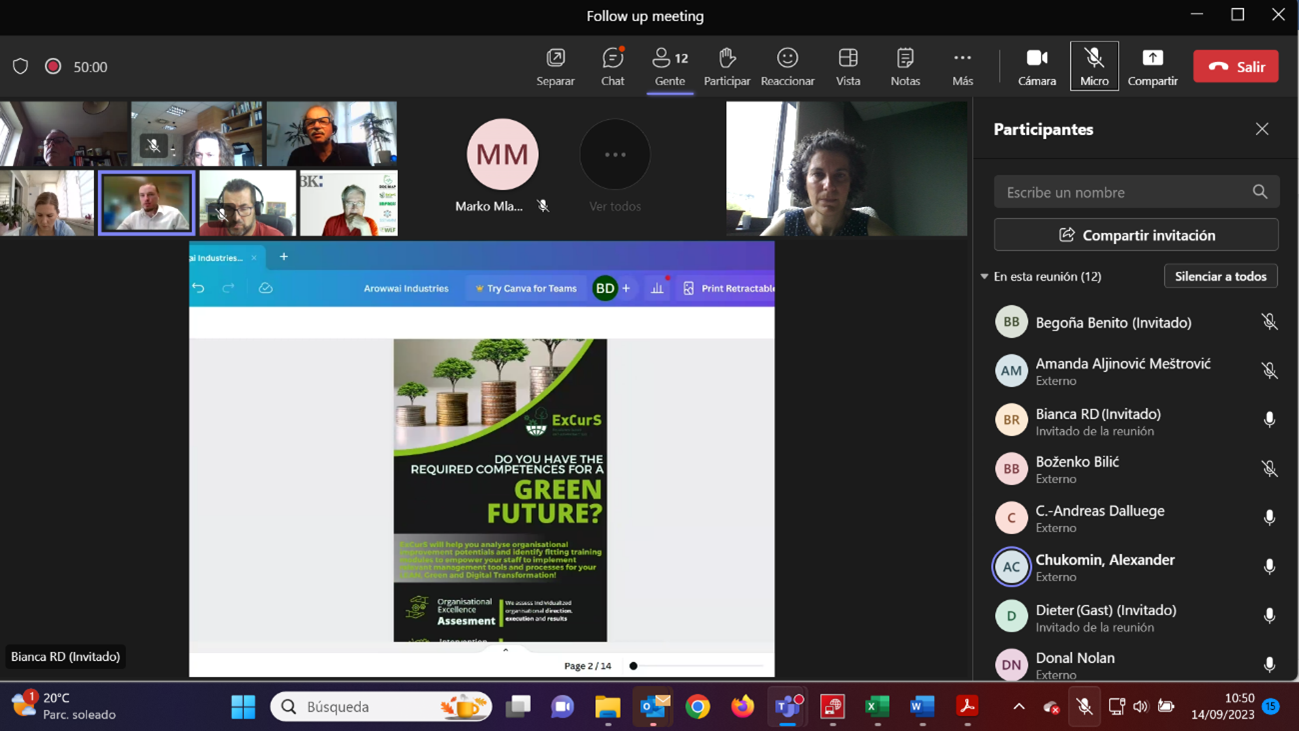Mute Donal Nolan in the list
This screenshot has height=731, width=1299.
tap(1269, 664)
